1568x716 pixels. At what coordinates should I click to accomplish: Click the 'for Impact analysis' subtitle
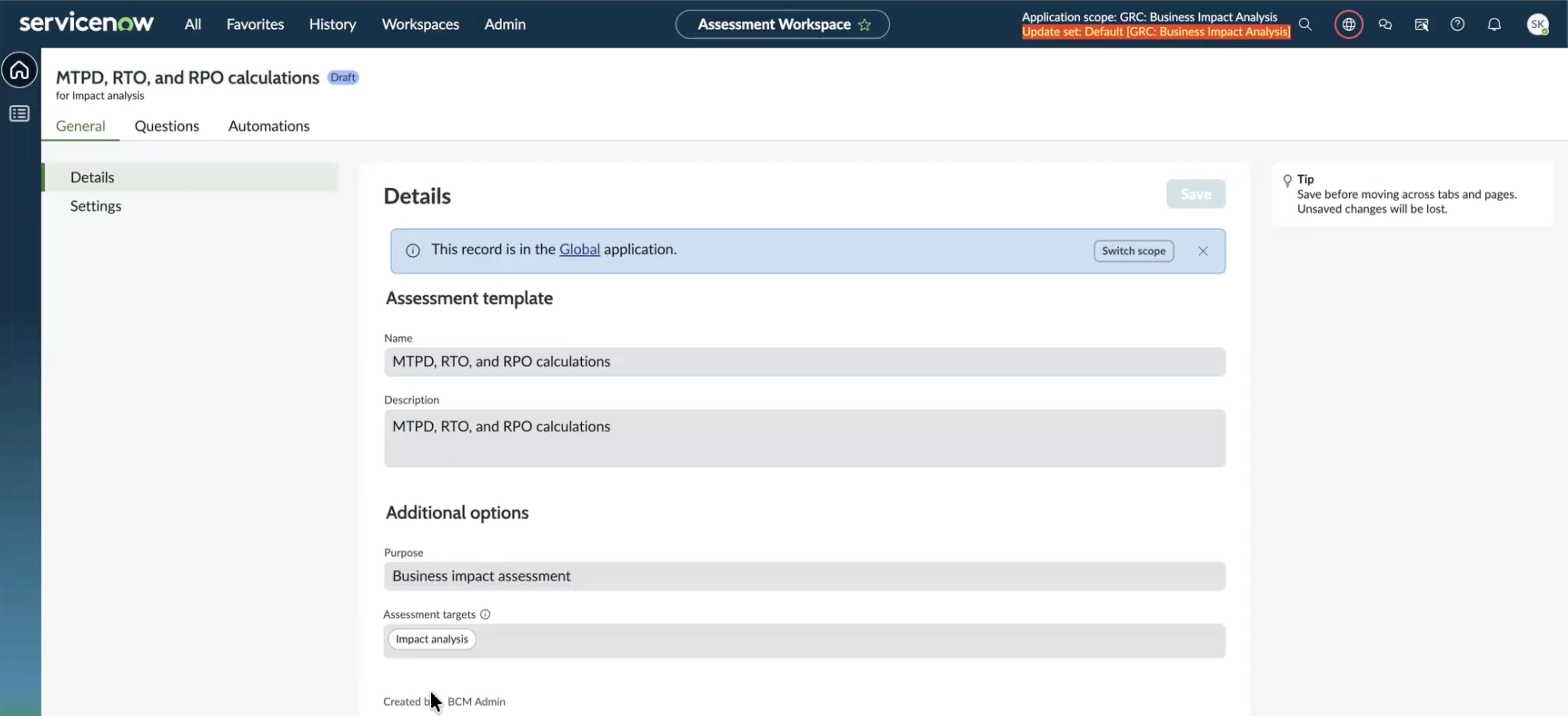tap(100, 95)
